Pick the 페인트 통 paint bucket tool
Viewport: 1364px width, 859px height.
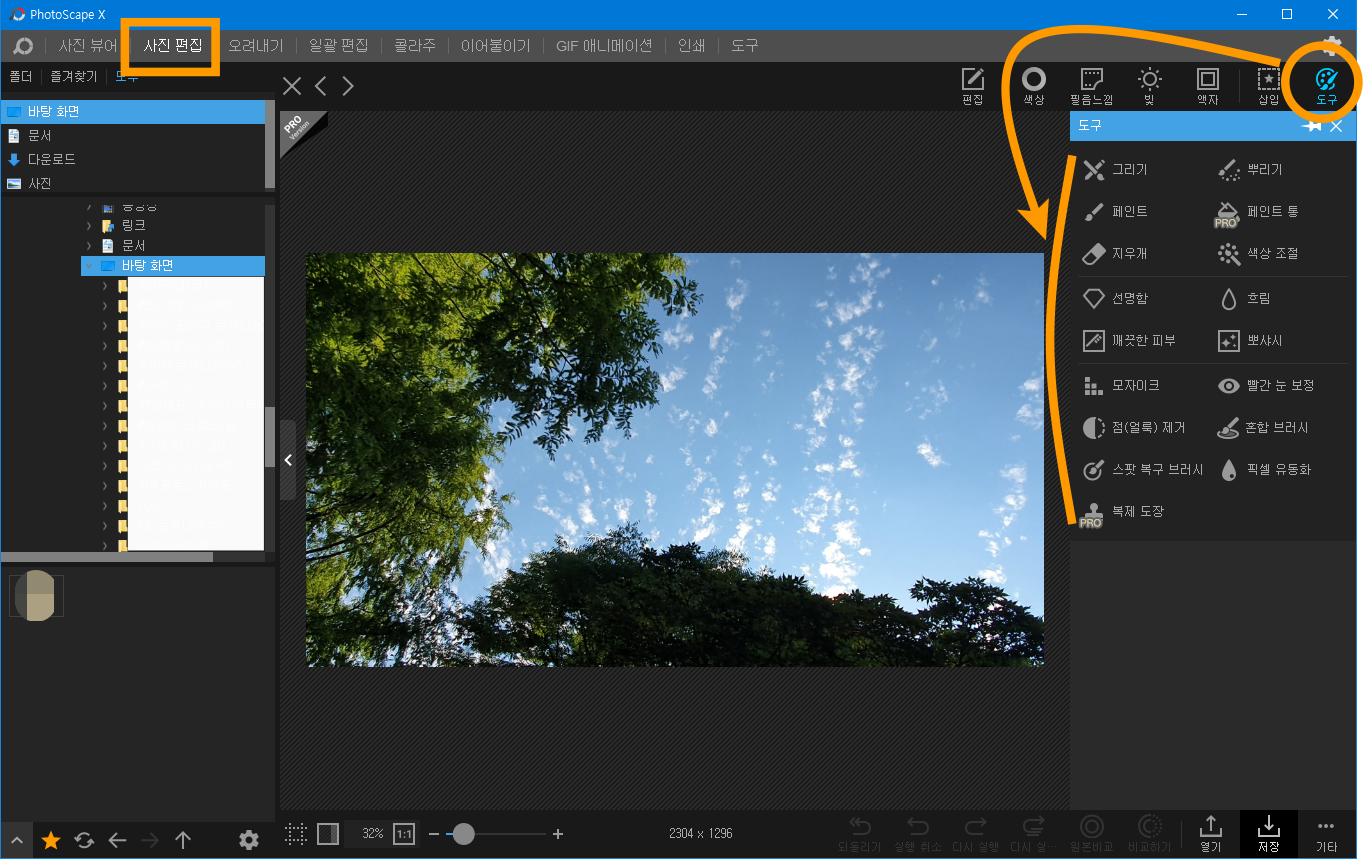(x=1257, y=212)
